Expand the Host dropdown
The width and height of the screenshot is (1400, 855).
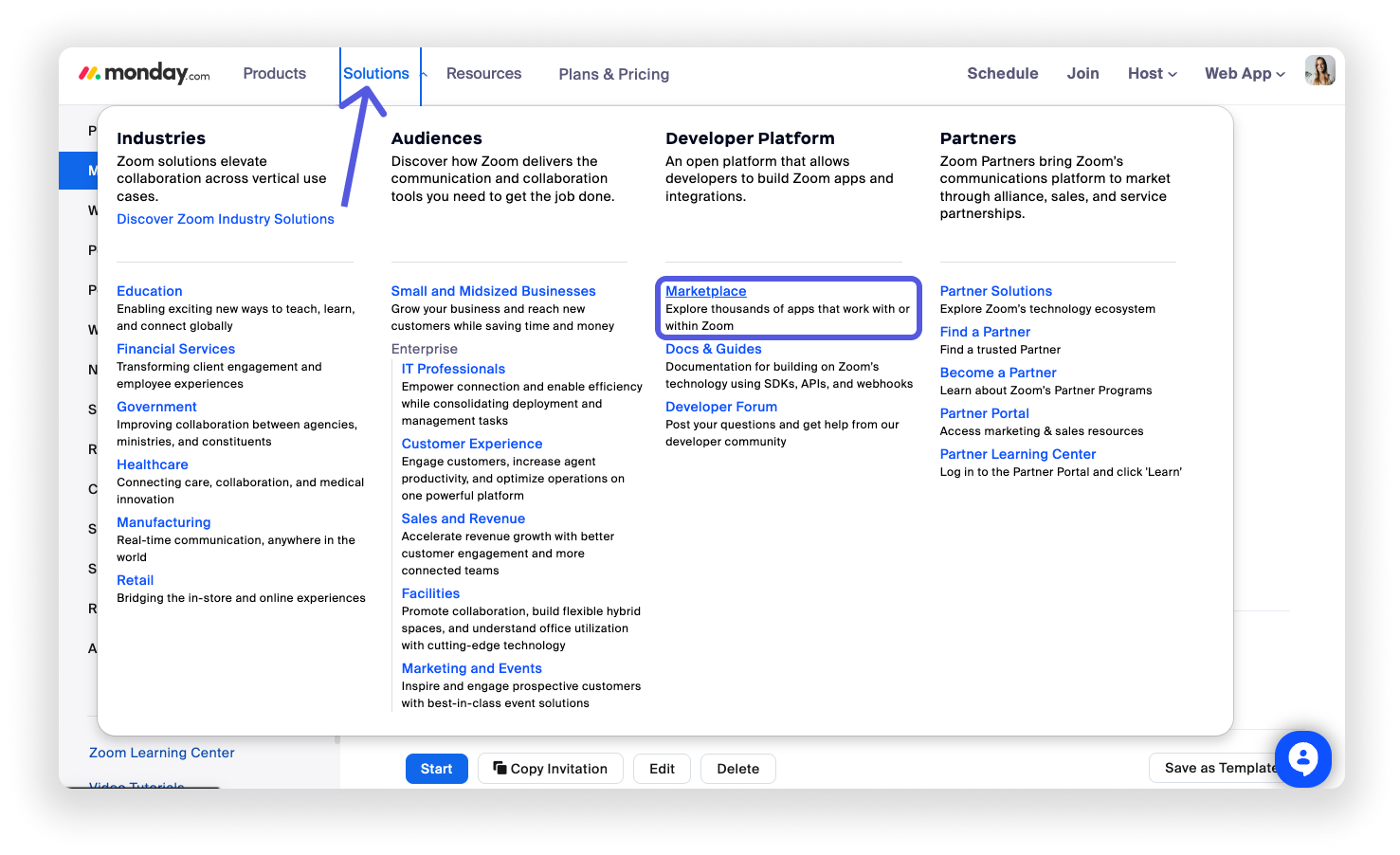pos(1152,73)
